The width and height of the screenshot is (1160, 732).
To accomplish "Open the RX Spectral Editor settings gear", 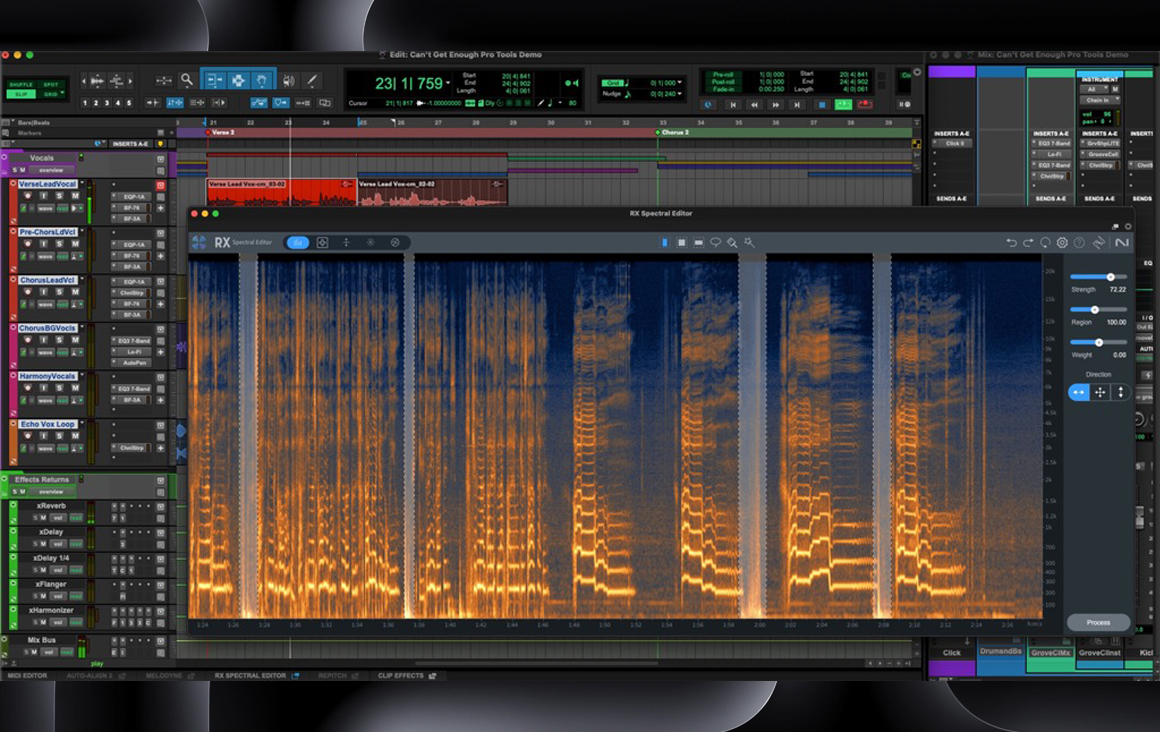I will point(1063,242).
